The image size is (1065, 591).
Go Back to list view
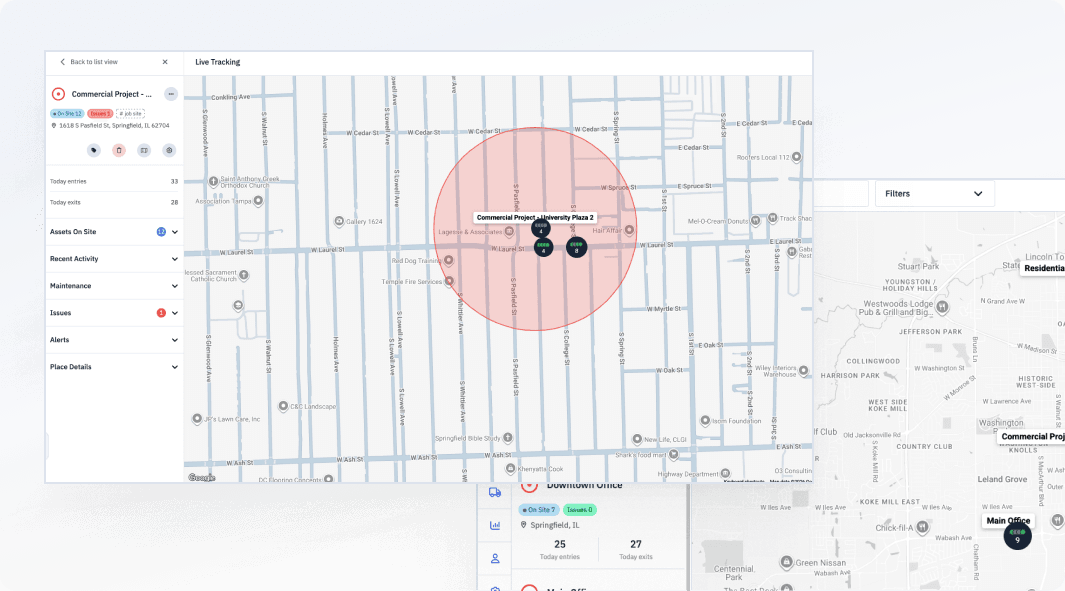(x=94, y=62)
